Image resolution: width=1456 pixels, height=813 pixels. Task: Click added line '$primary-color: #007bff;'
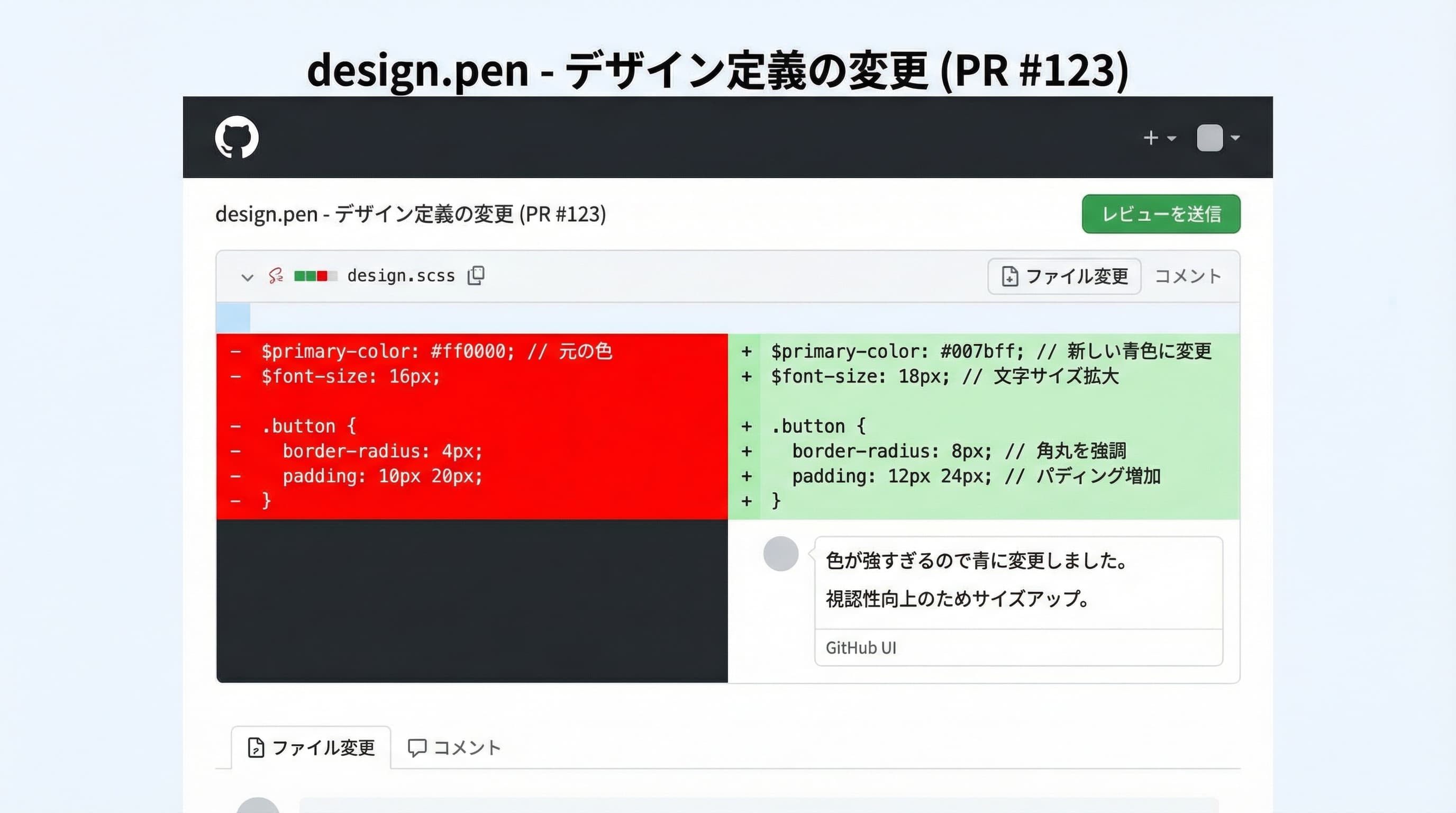(x=984, y=351)
